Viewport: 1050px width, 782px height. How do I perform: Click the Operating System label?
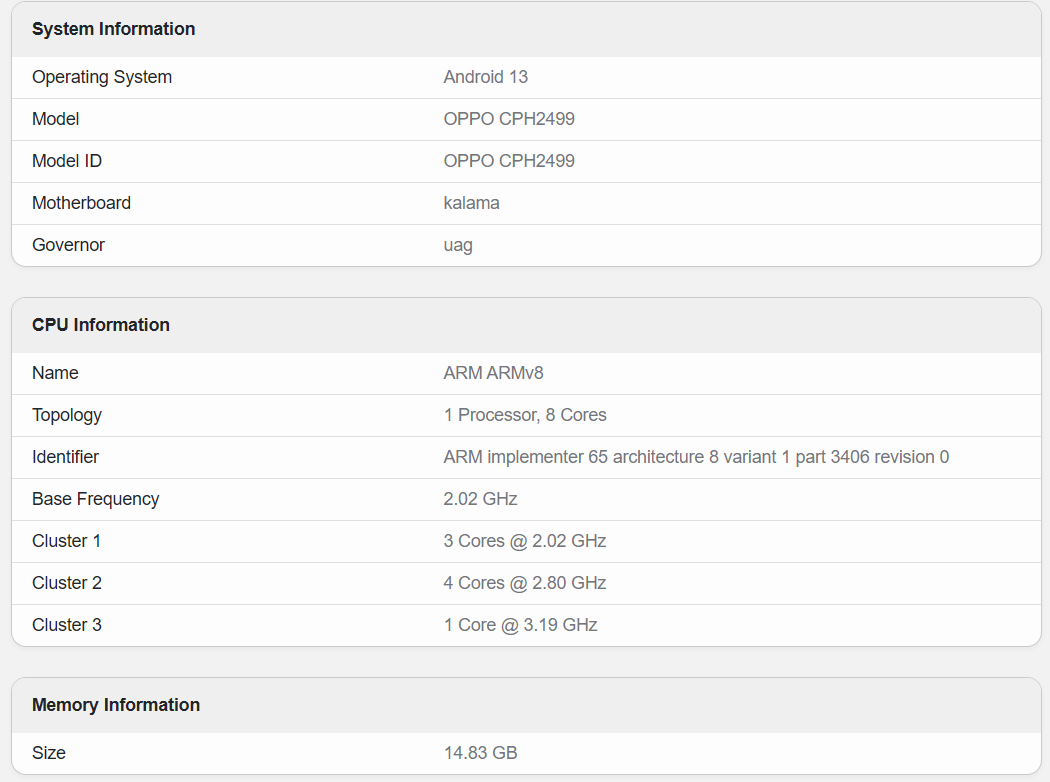[102, 77]
